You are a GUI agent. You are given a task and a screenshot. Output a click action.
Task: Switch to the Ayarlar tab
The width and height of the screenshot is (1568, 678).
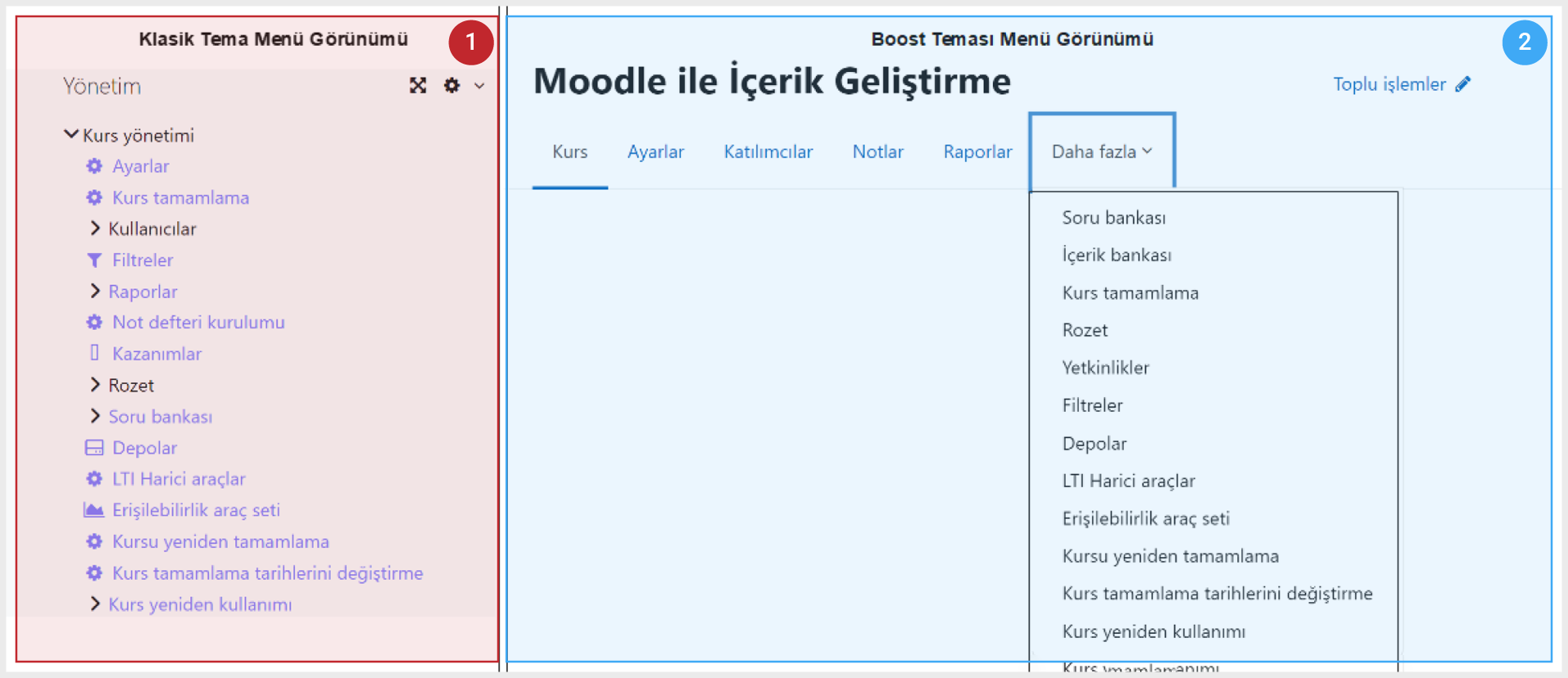click(x=656, y=152)
